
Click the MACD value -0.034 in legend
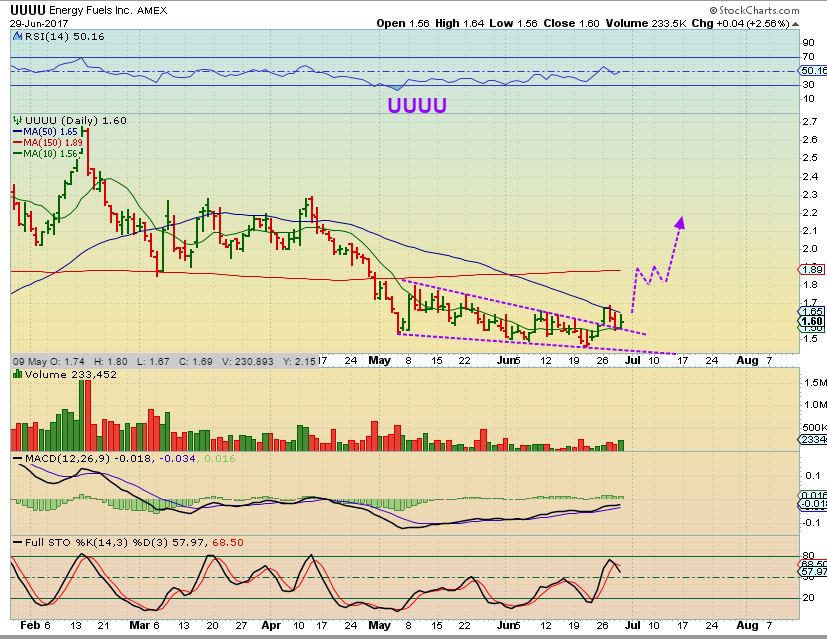(177, 459)
